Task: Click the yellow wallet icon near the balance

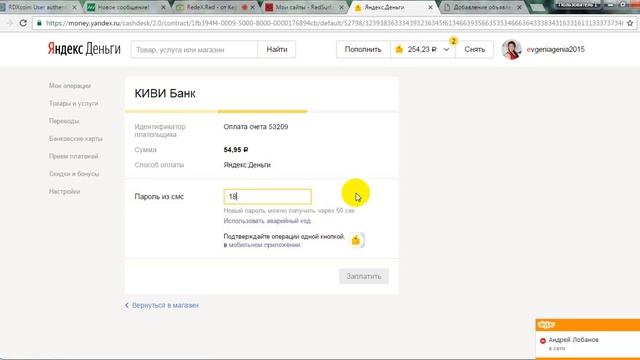Action: point(399,49)
